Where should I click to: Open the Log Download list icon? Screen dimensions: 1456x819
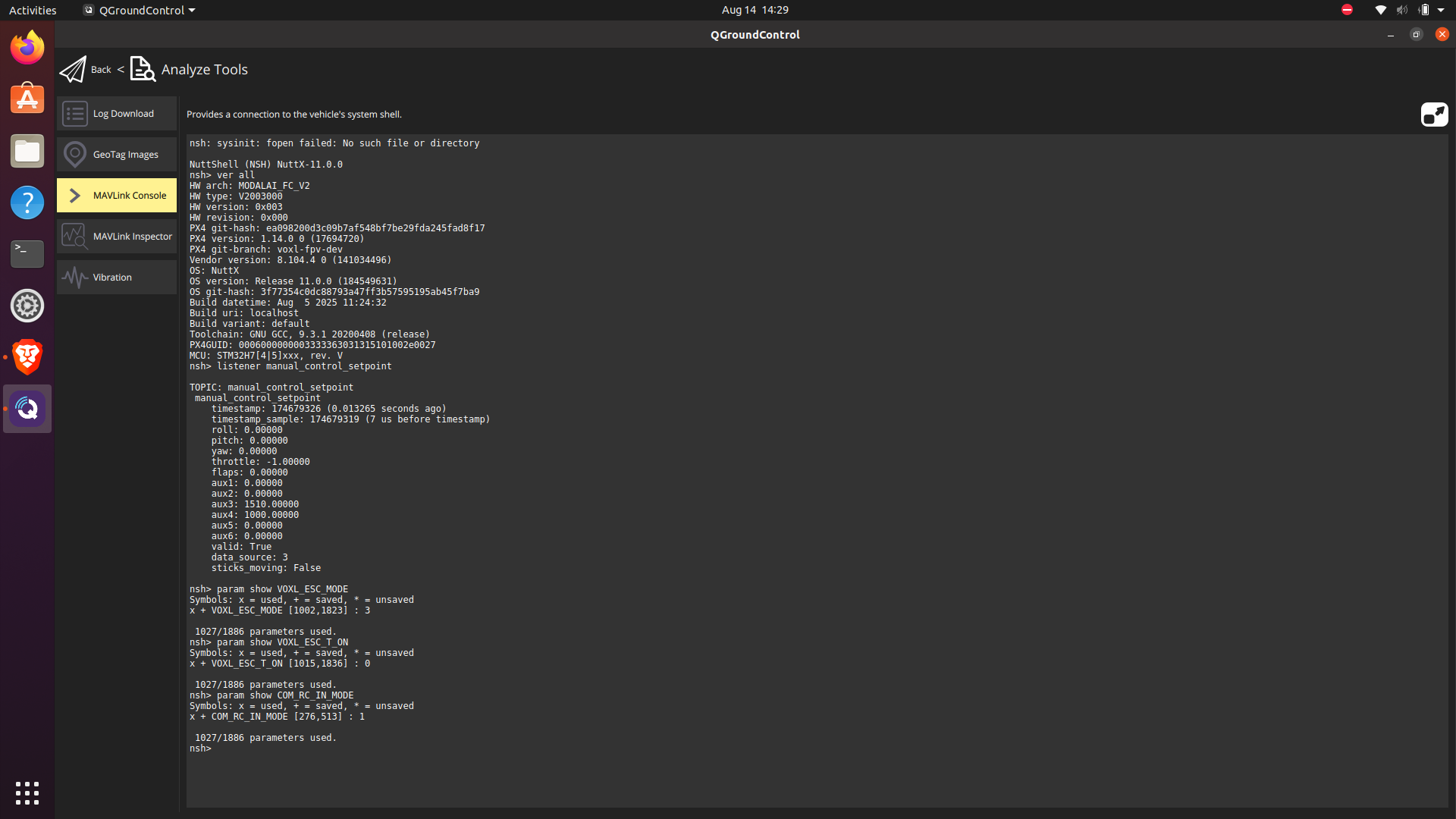click(75, 114)
